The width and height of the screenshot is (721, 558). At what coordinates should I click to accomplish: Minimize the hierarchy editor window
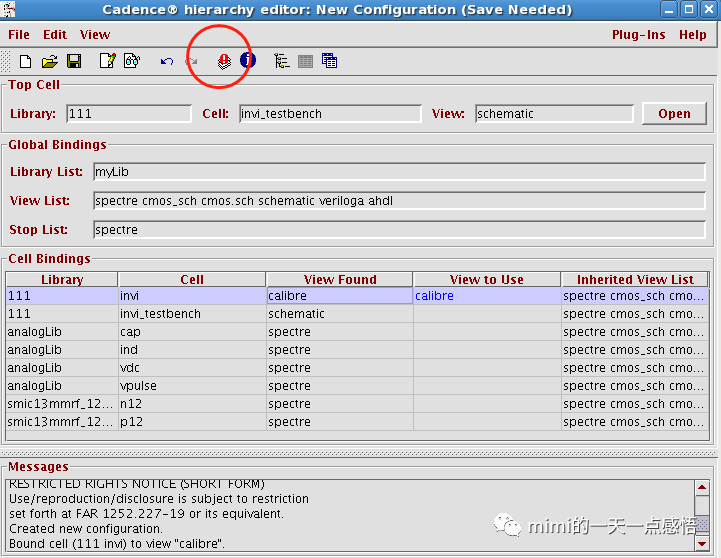tap(669, 9)
